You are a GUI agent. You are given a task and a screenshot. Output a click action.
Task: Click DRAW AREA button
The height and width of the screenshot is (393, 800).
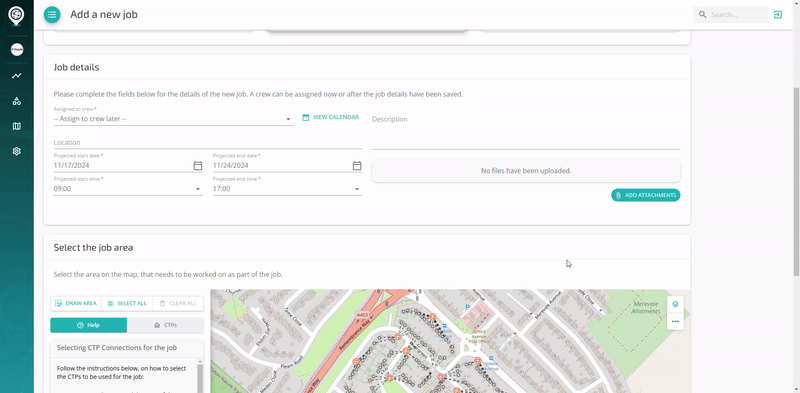(76, 303)
